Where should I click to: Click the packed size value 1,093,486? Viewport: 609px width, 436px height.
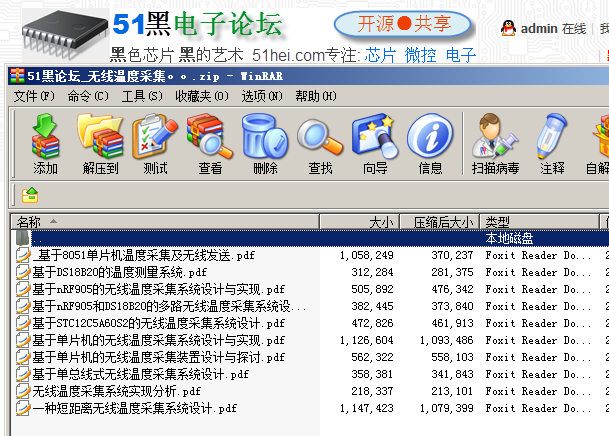click(x=447, y=340)
